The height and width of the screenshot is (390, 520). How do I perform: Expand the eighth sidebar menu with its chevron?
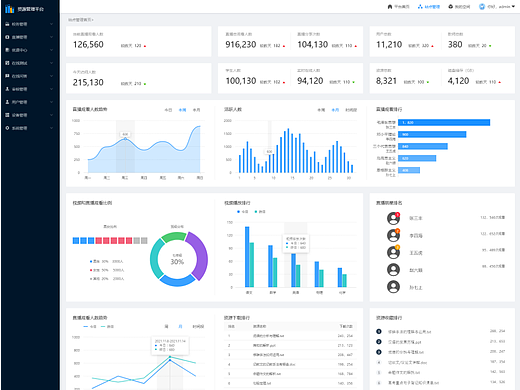click(51, 115)
